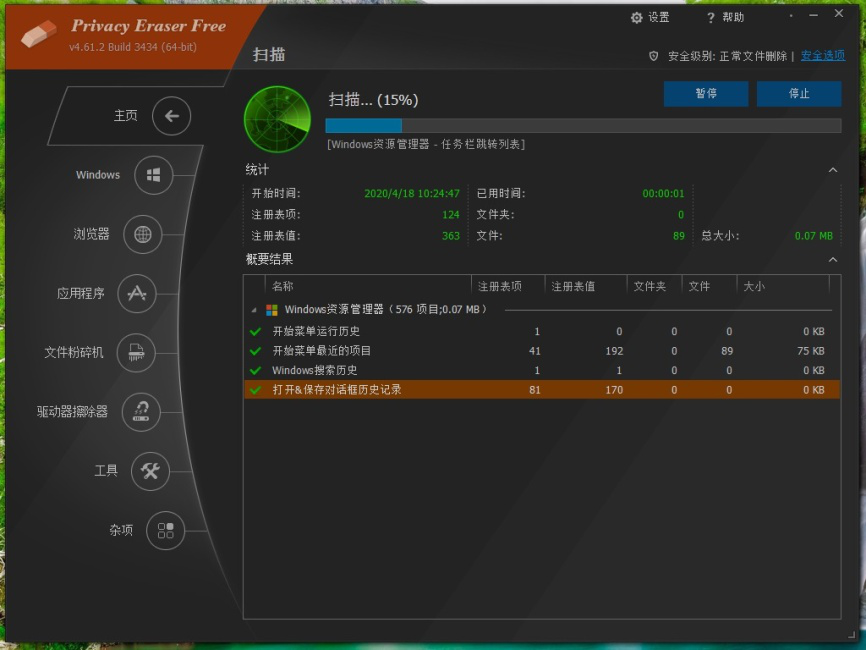The image size is (866, 650).
Task: Click start time value 2020/4/18 10:24:47
Action: (x=411, y=194)
